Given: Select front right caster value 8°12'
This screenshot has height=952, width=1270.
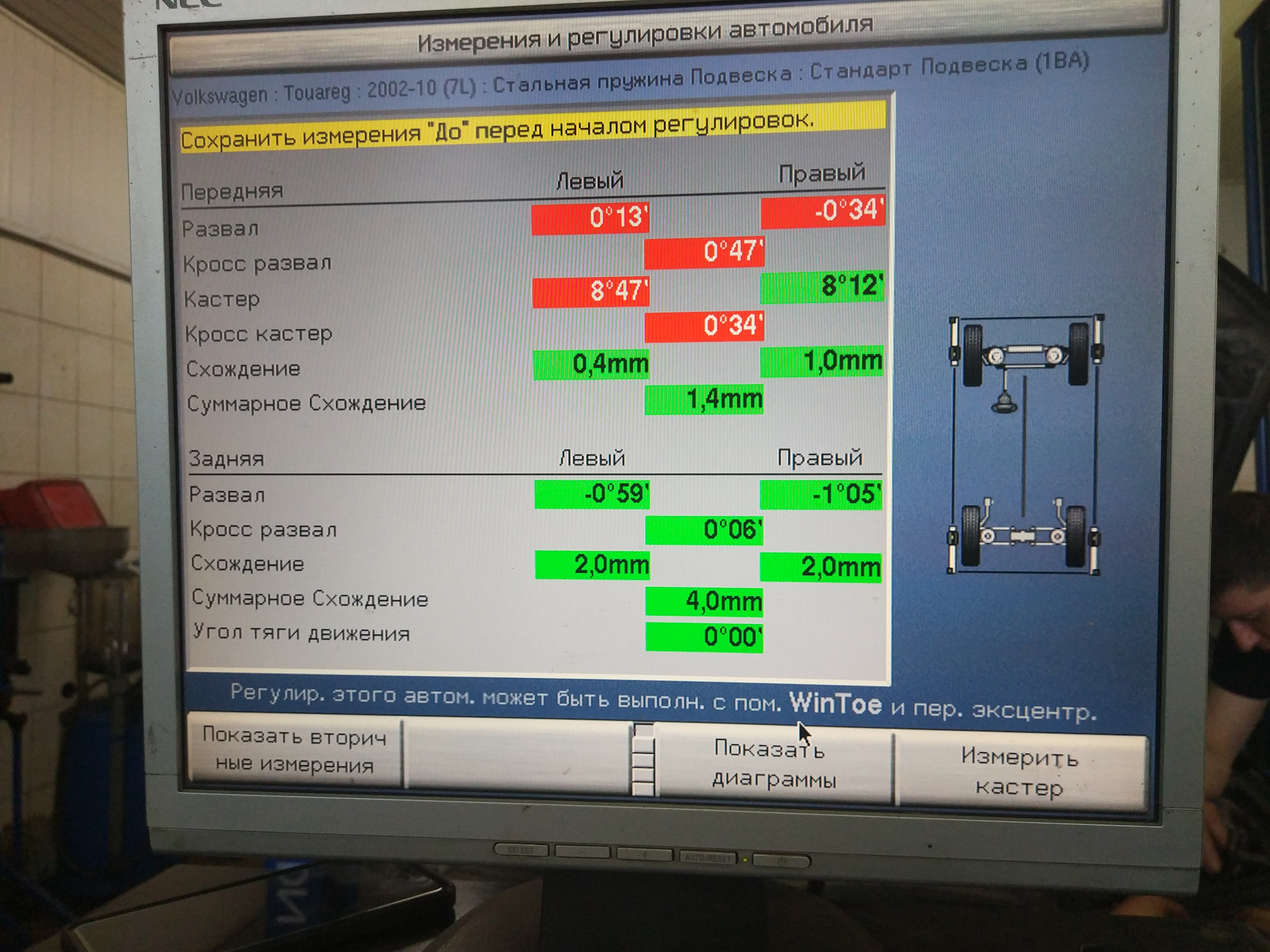Looking at the screenshot, I should 822,286.
